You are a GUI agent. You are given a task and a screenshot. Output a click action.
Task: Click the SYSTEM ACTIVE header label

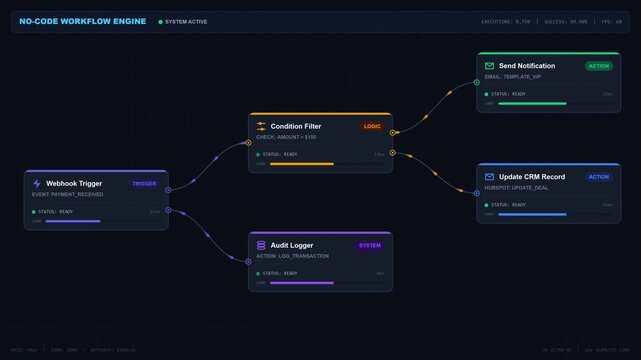point(186,22)
